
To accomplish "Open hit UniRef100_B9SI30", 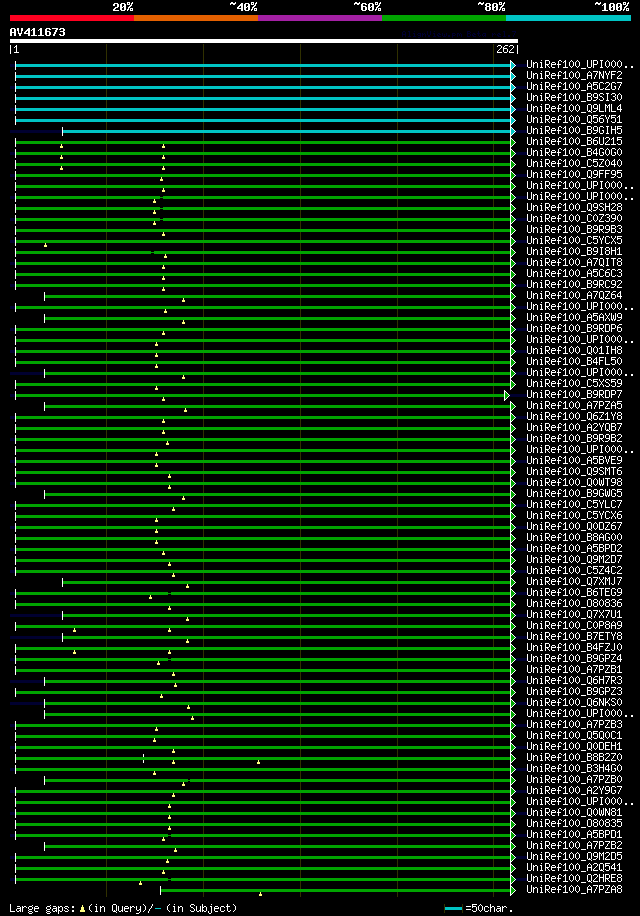I will 574,98.
